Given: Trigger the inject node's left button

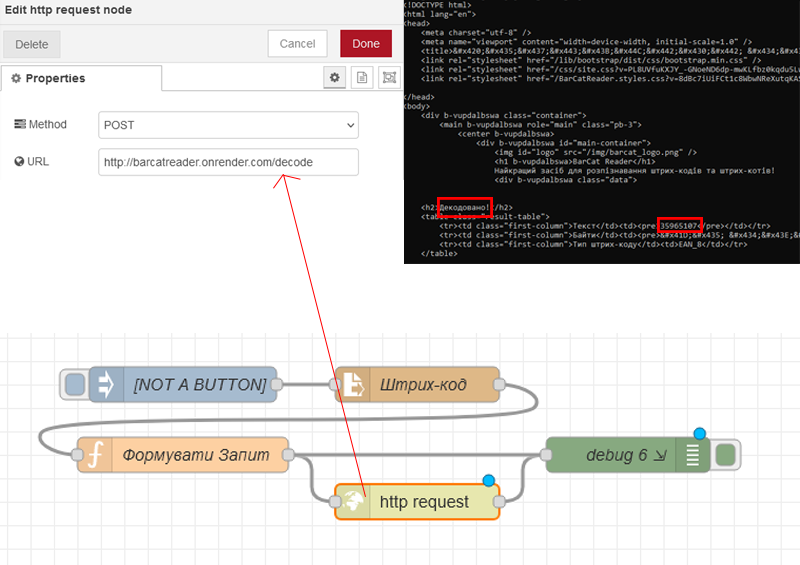Looking at the screenshot, I should click(x=73, y=385).
